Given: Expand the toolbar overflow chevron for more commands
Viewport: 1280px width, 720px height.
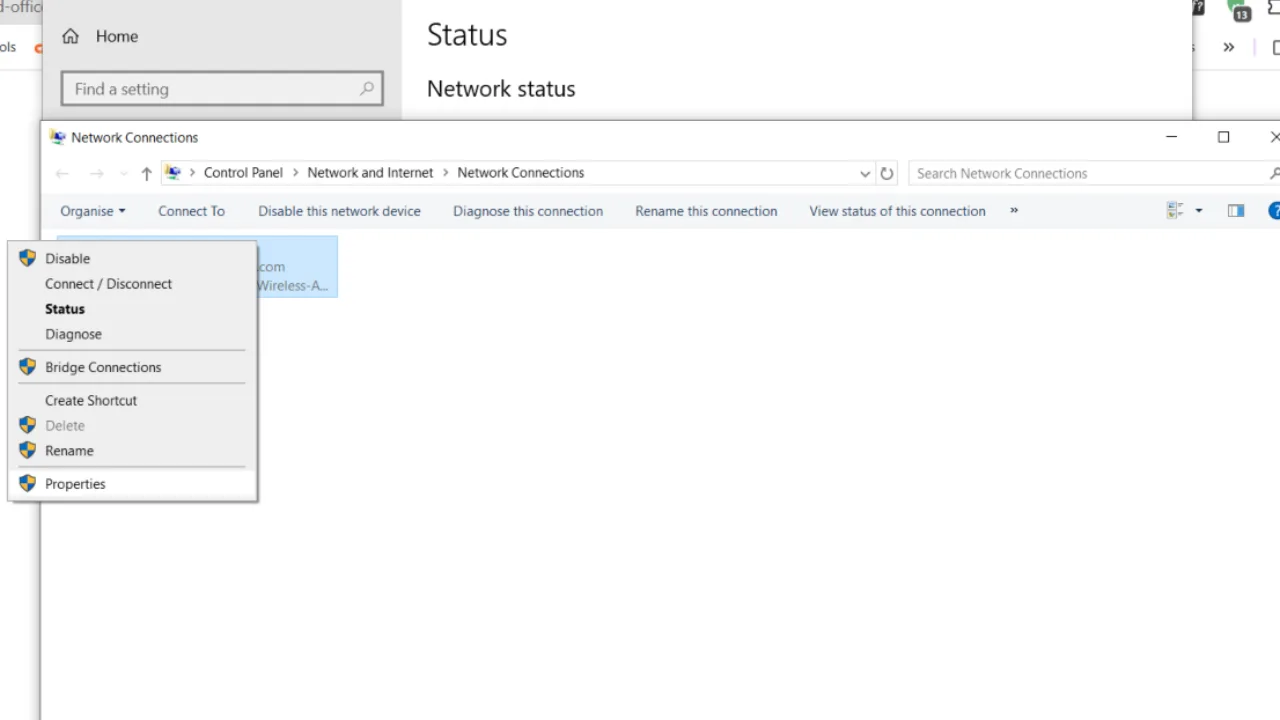Looking at the screenshot, I should (x=1013, y=211).
